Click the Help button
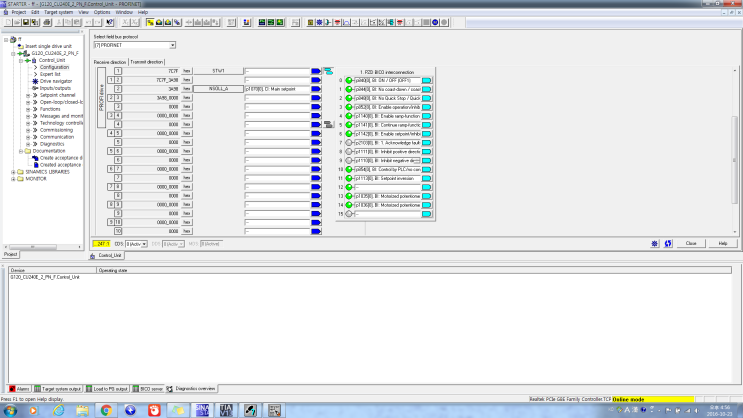 (723, 244)
